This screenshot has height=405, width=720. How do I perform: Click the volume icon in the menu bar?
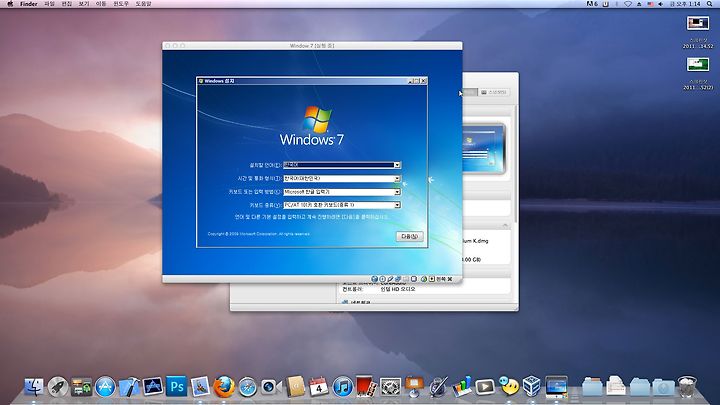point(660,4)
